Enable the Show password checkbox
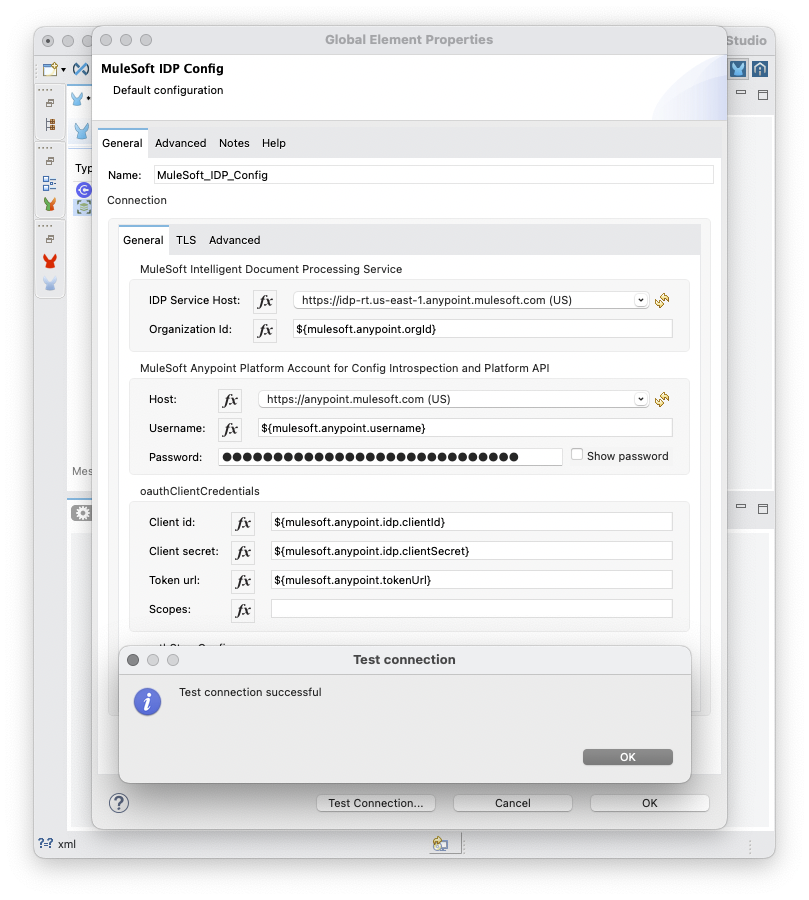The height and width of the screenshot is (900, 809). pos(577,454)
